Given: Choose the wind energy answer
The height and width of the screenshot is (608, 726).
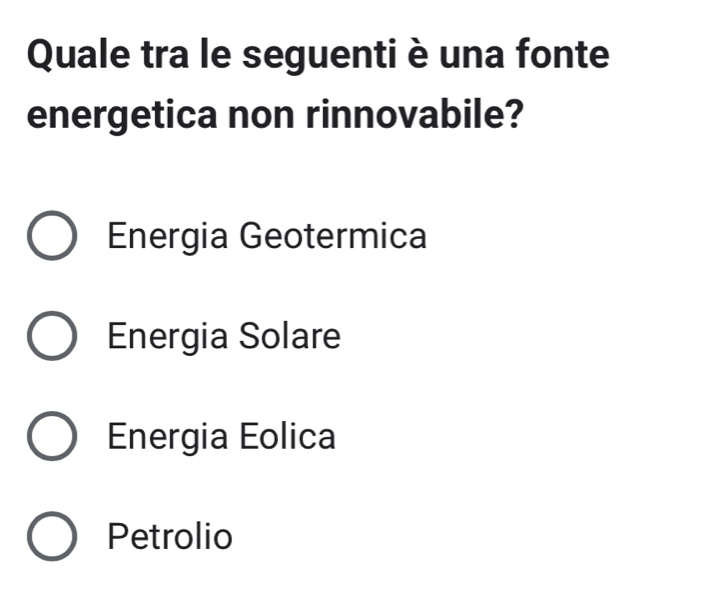Looking at the screenshot, I should click(x=51, y=437).
